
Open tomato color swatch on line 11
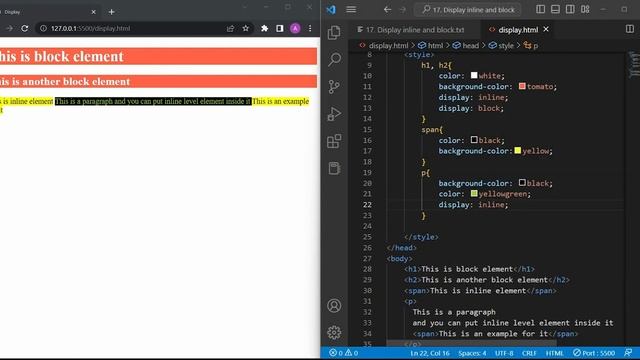point(522,86)
